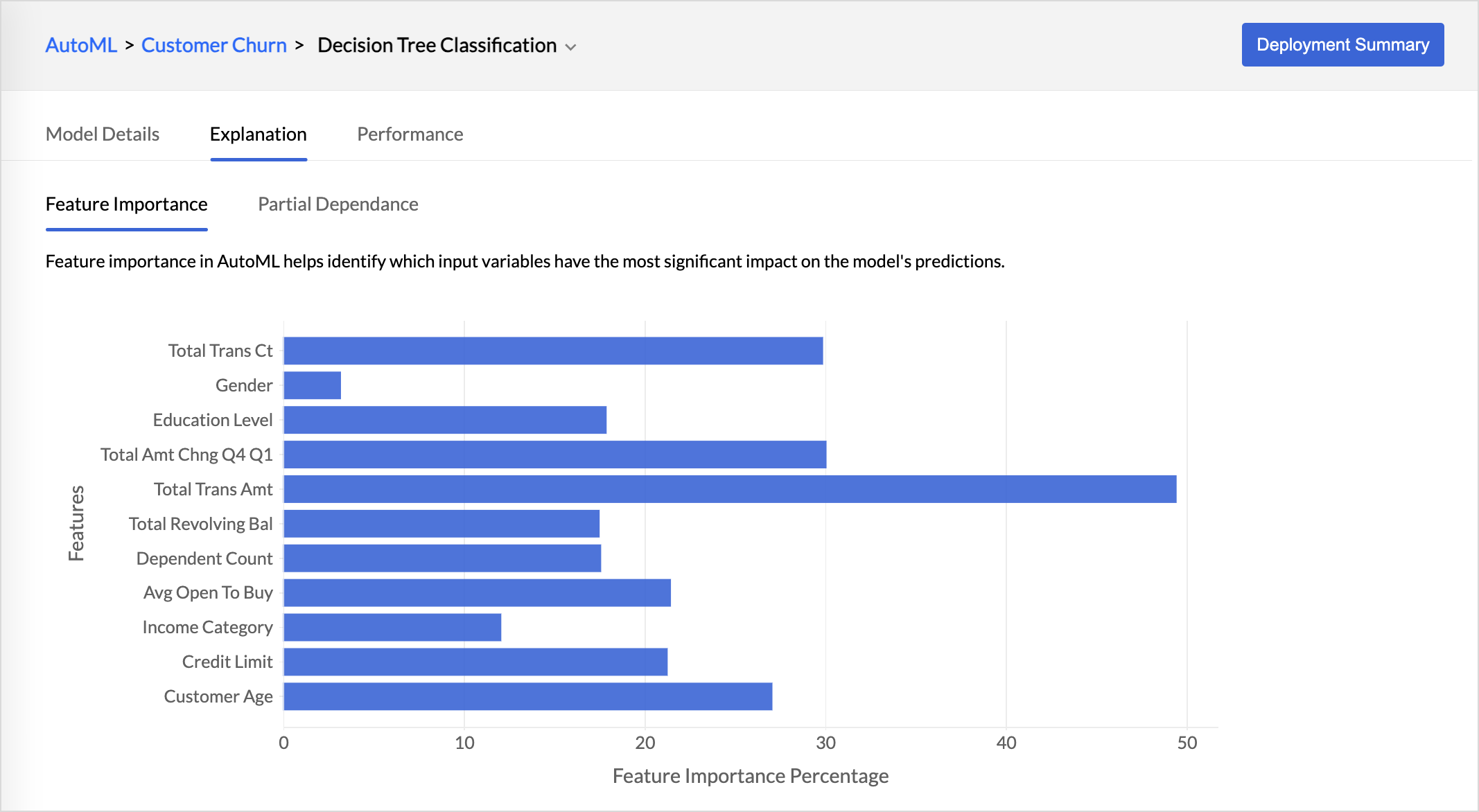Select the Credit Limit bar
The image size is (1479, 812).
point(475,662)
